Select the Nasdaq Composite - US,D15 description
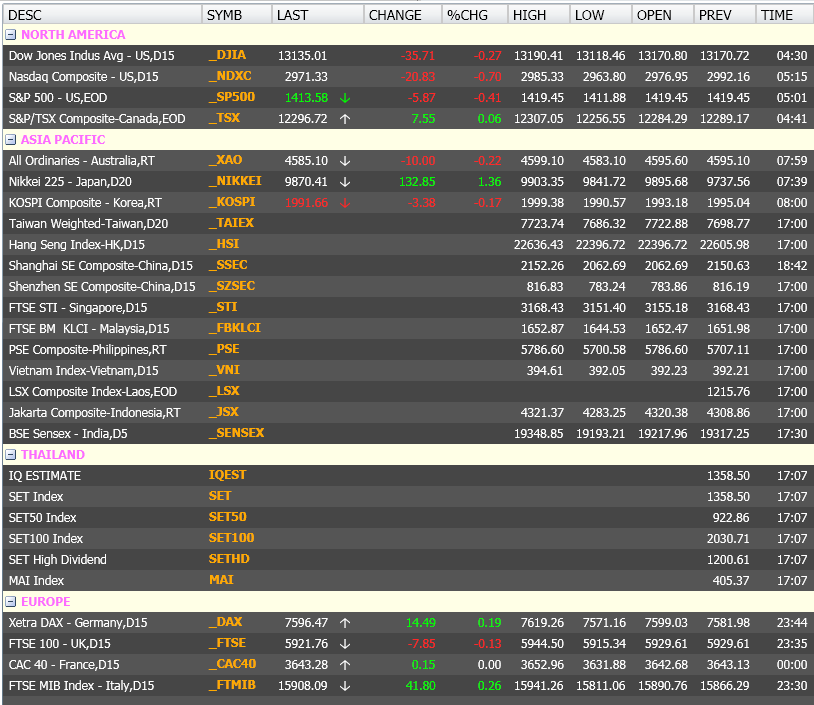The width and height of the screenshot is (814, 705). [x=84, y=77]
